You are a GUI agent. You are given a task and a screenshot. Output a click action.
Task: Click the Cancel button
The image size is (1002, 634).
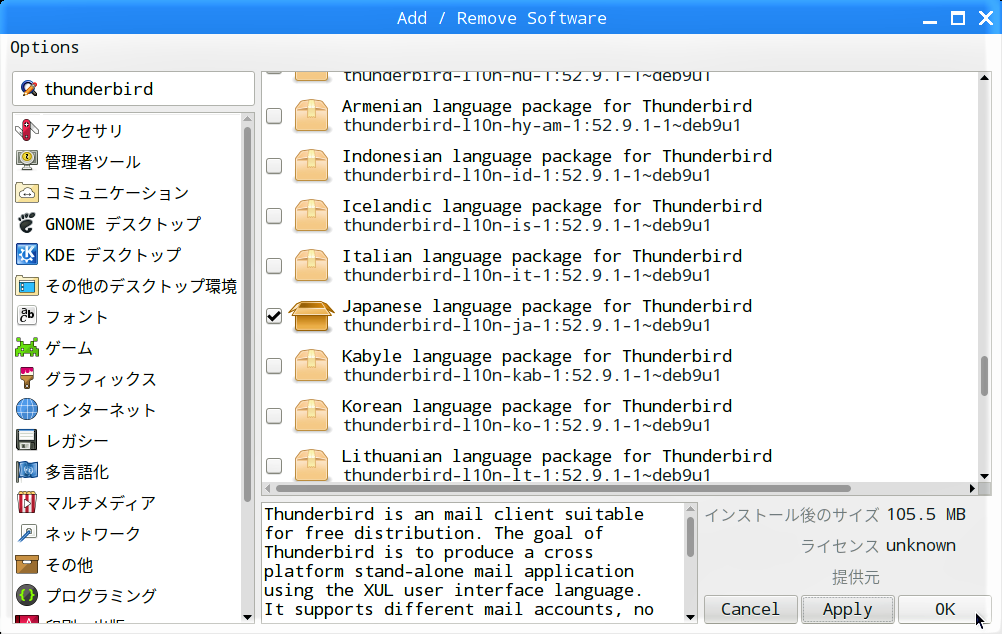[x=750, y=609]
